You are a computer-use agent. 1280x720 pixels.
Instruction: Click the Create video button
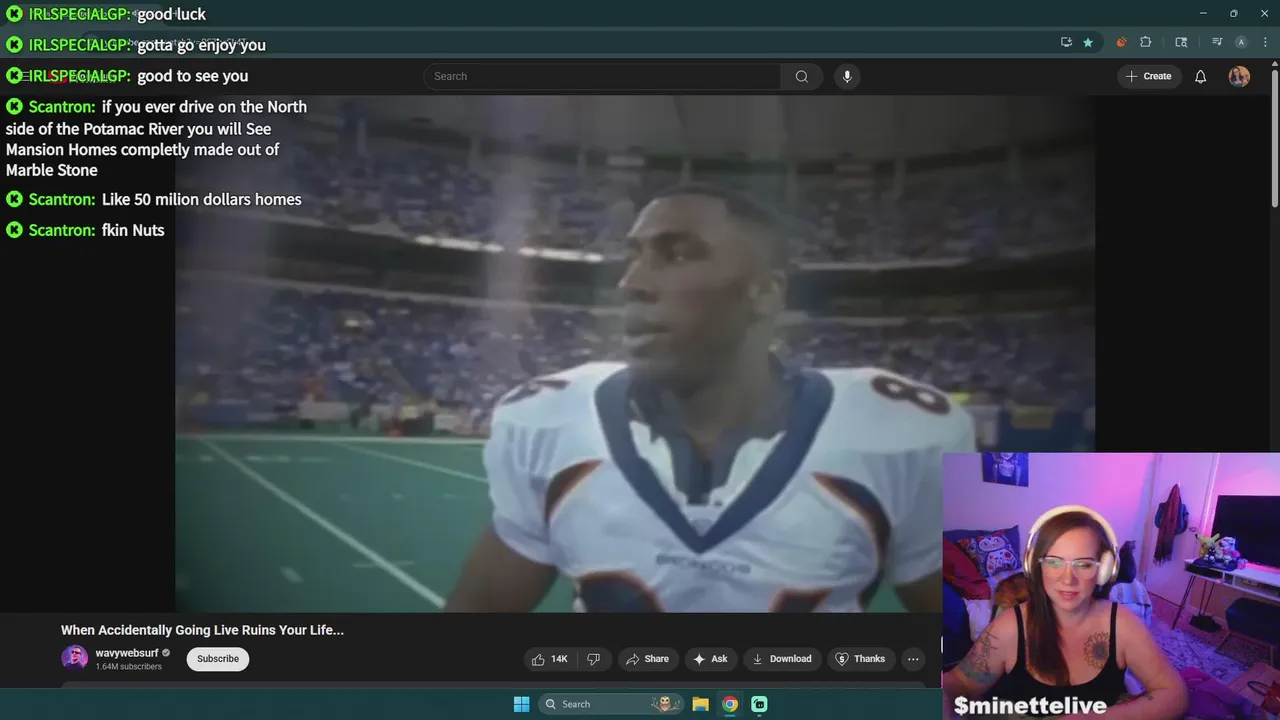[1148, 76]
